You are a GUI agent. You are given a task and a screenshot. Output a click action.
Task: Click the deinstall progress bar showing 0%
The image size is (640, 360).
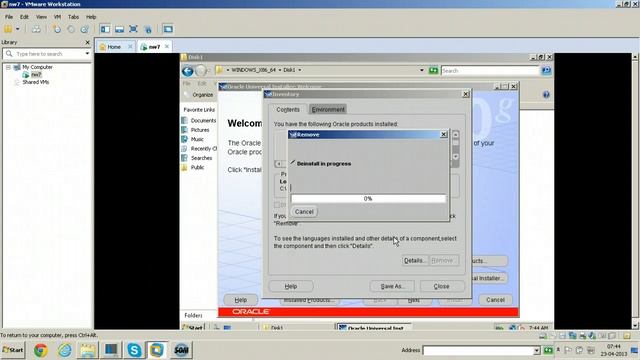tap(368, 198)
